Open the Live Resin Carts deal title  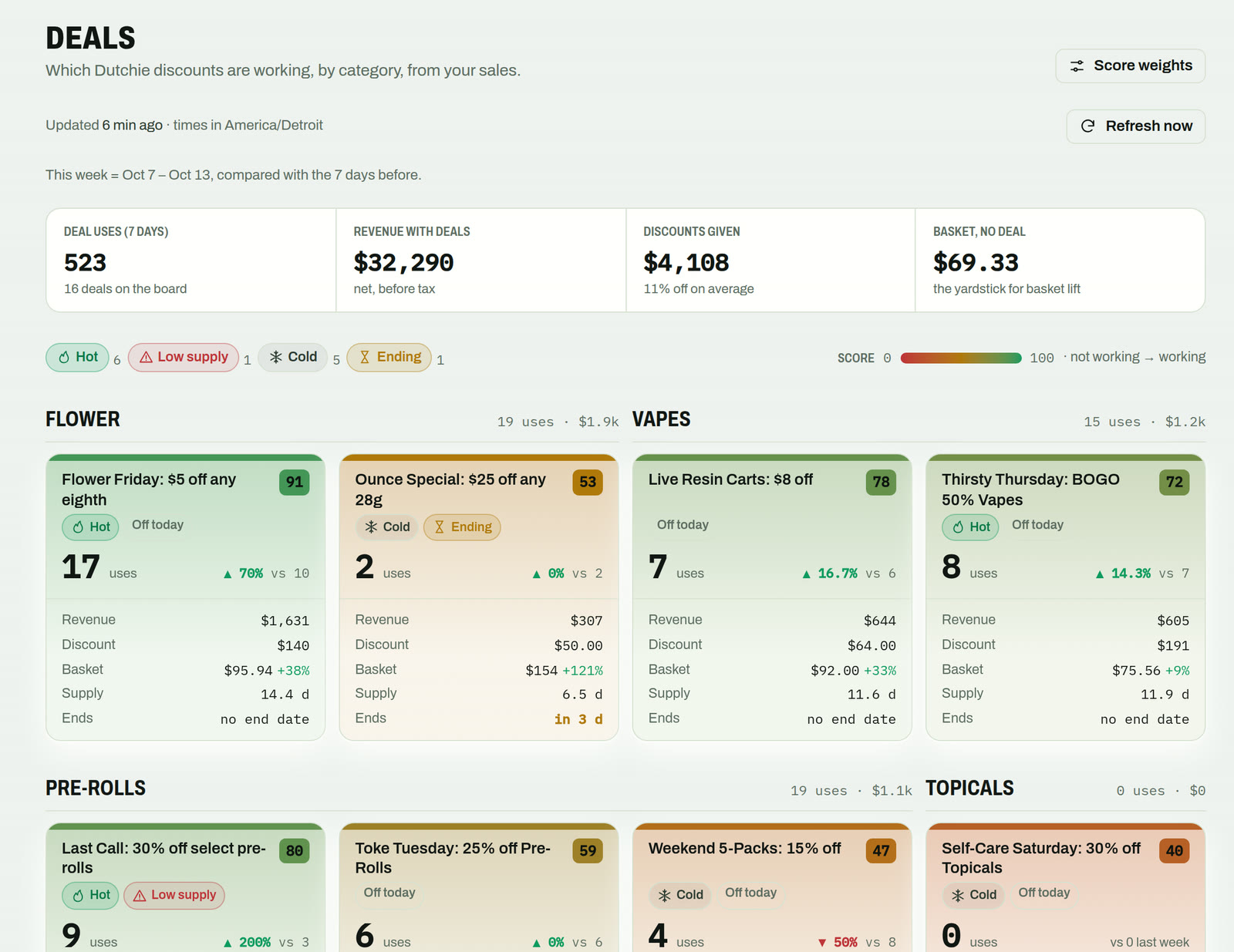[730, 479]
